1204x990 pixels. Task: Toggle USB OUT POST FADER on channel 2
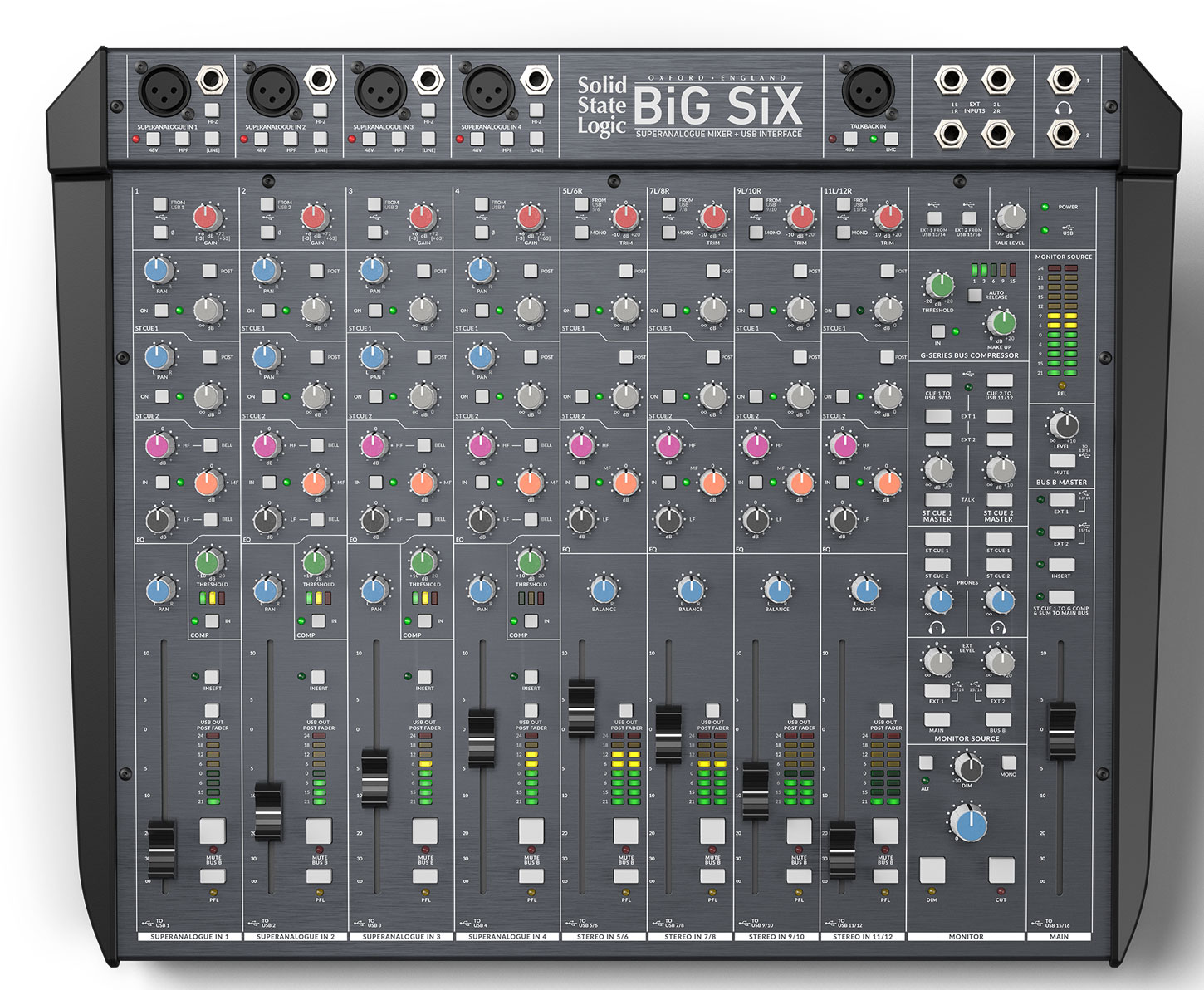[x=319, y=711]
